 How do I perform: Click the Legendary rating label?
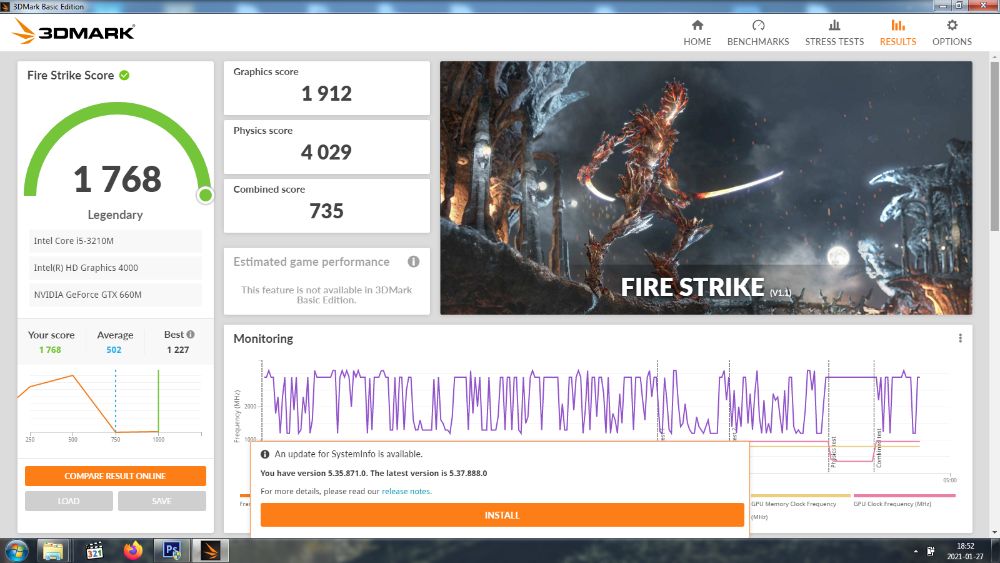(x=115, y=215)
